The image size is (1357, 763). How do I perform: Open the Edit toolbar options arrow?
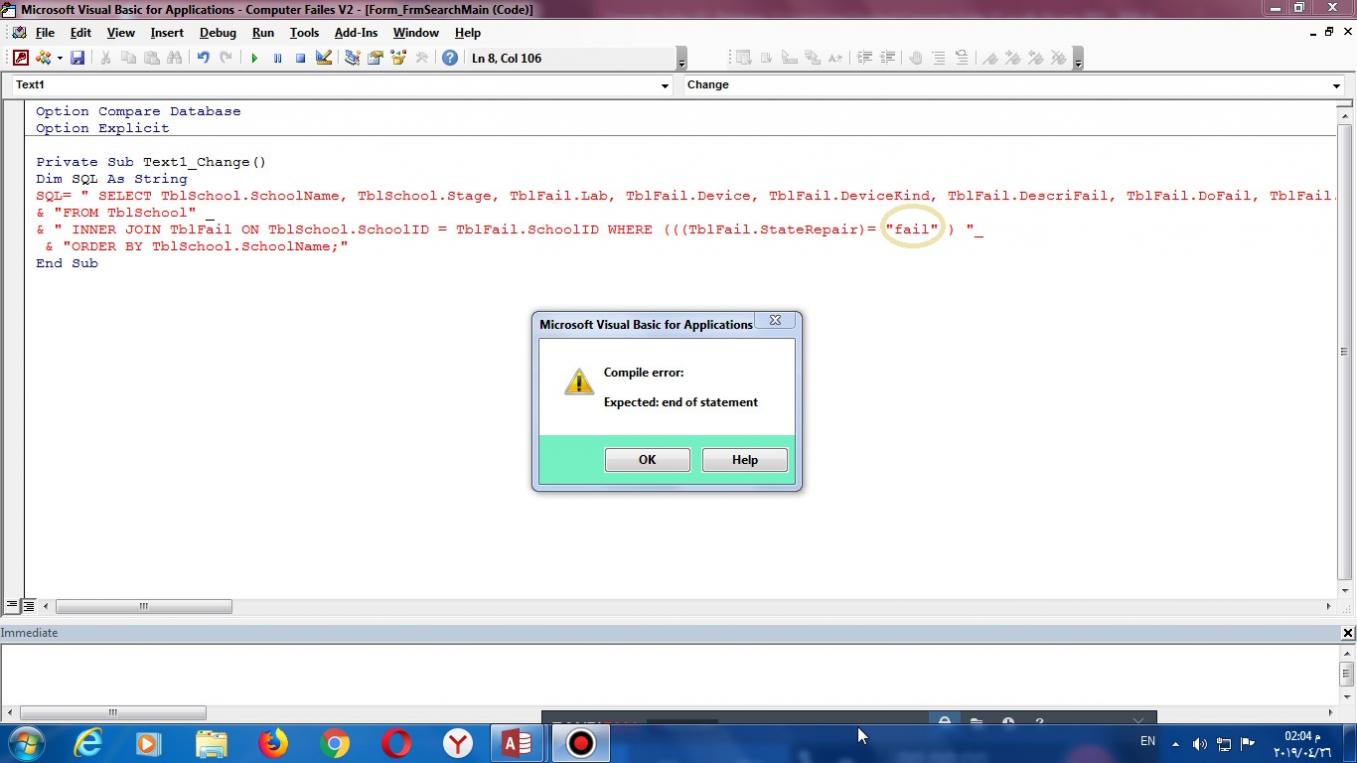click(x=1078, y=59)
